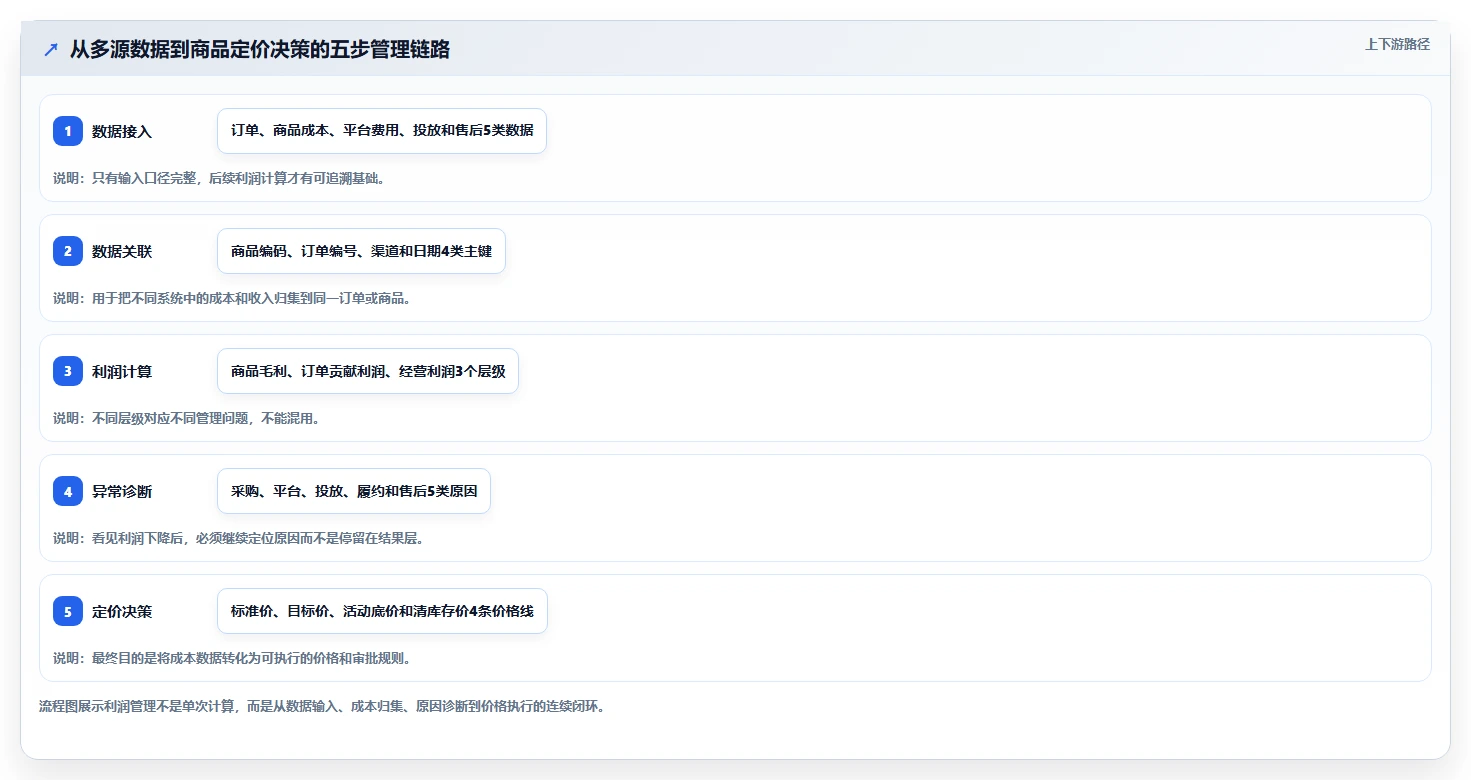Click the note 不同层级对应不同管理问题，不能混用
Image resolution: width=1471 pixels, height=780 pixels.
pos(187,418)
